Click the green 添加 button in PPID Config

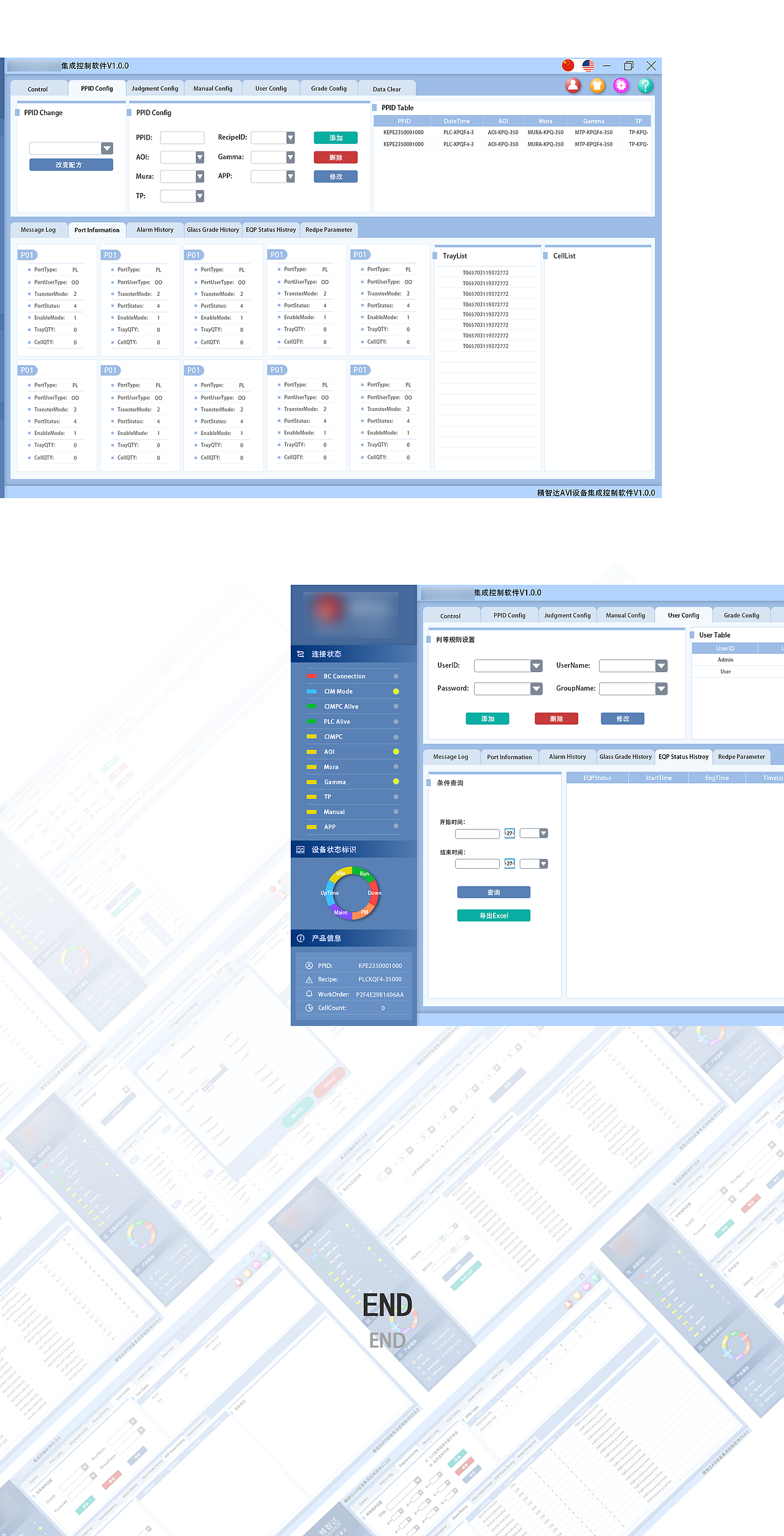[x=336, y=138]
